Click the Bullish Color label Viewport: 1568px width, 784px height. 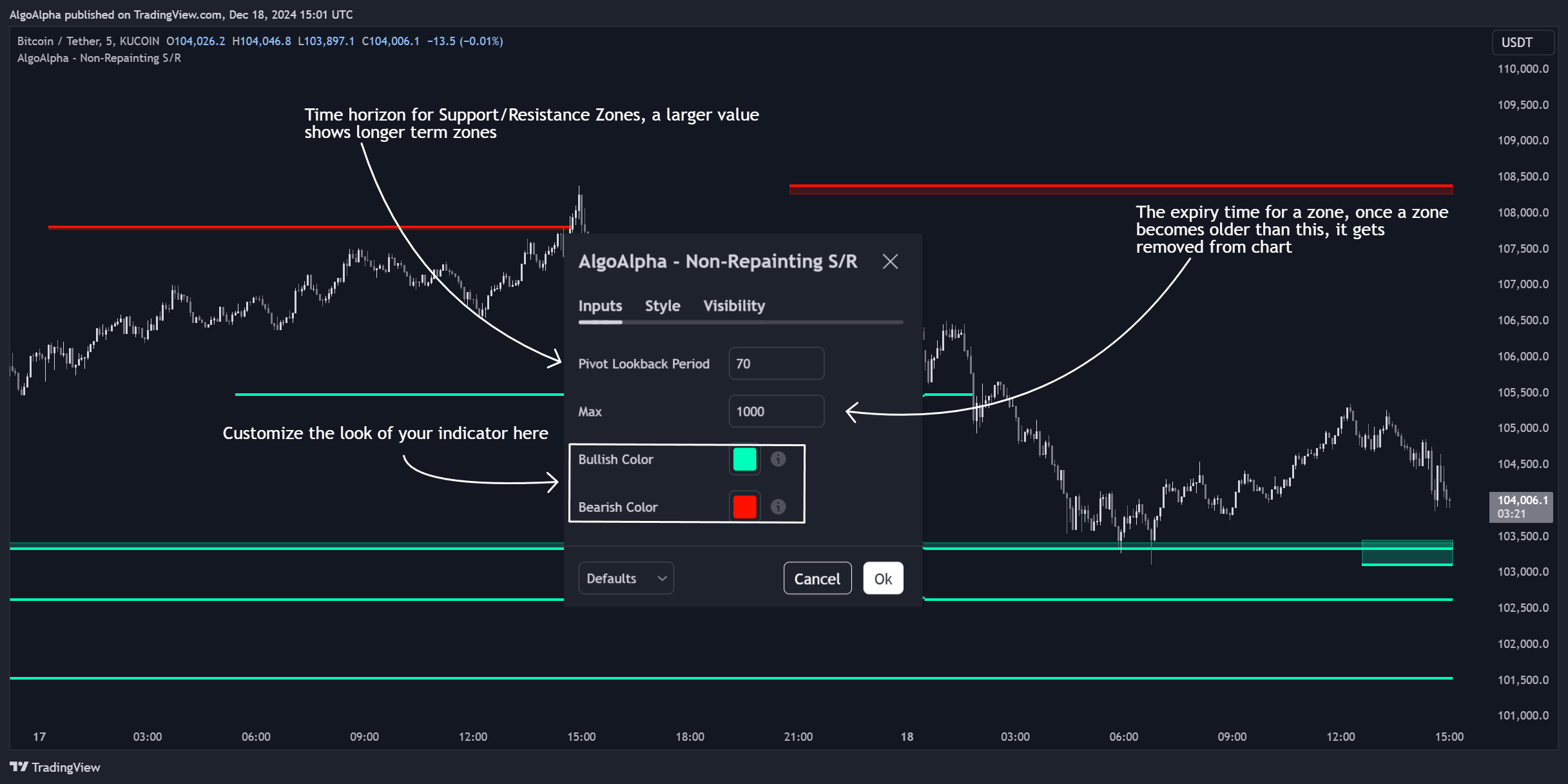(x=615, y=459)
